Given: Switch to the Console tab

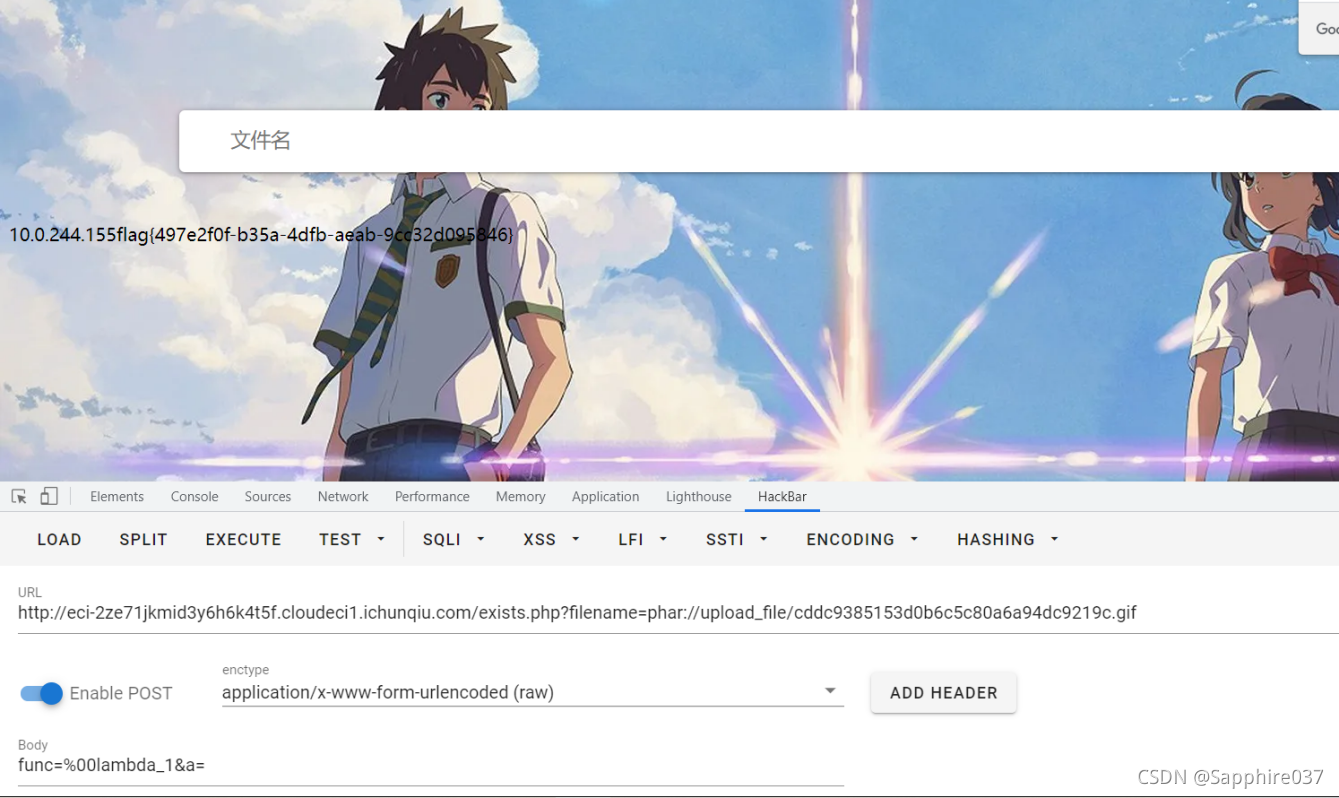Looking at the screenshot, I should click(194, 497).
